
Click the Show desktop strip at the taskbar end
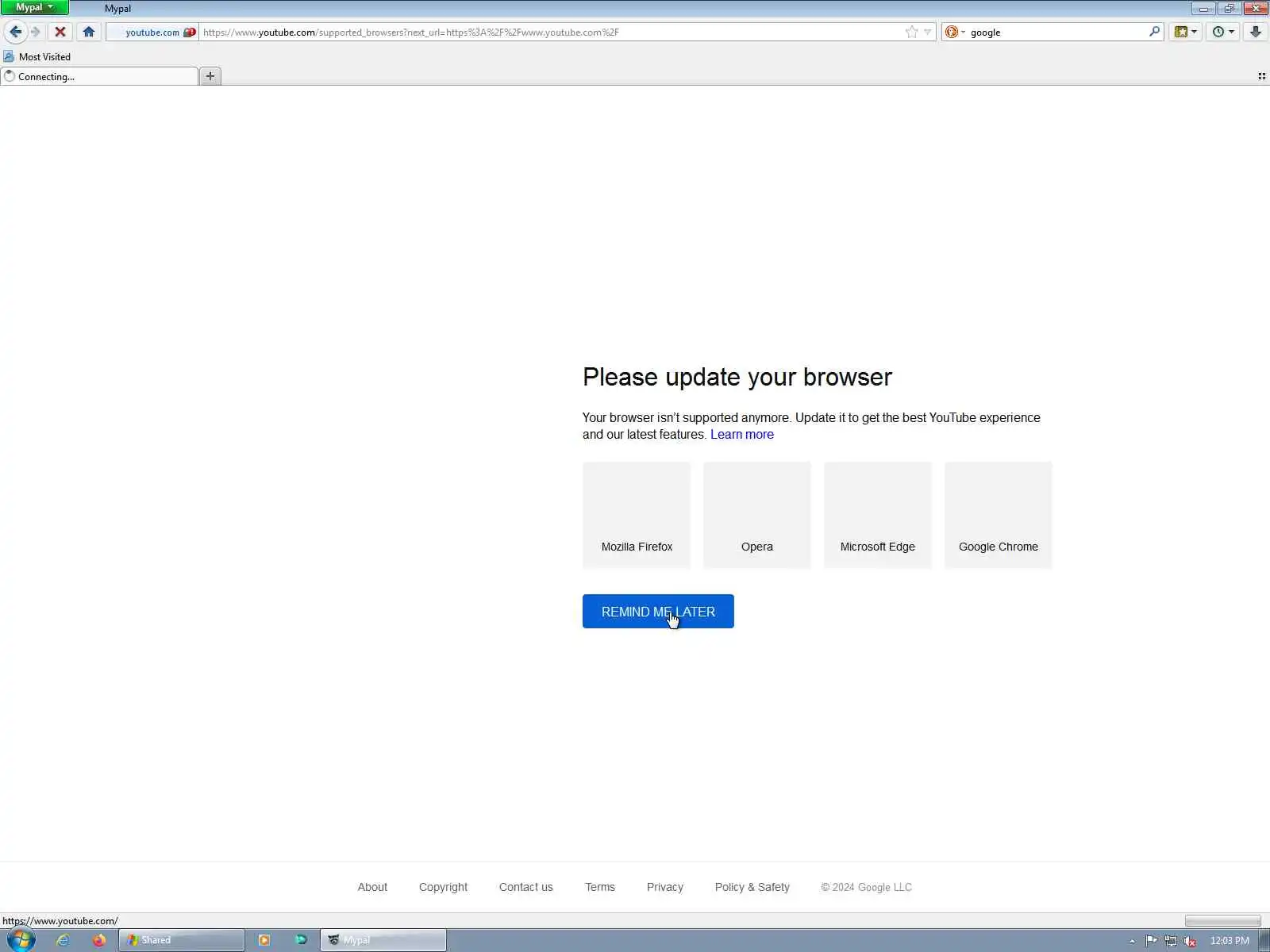pyautogui.click(x=1264, y=940)
